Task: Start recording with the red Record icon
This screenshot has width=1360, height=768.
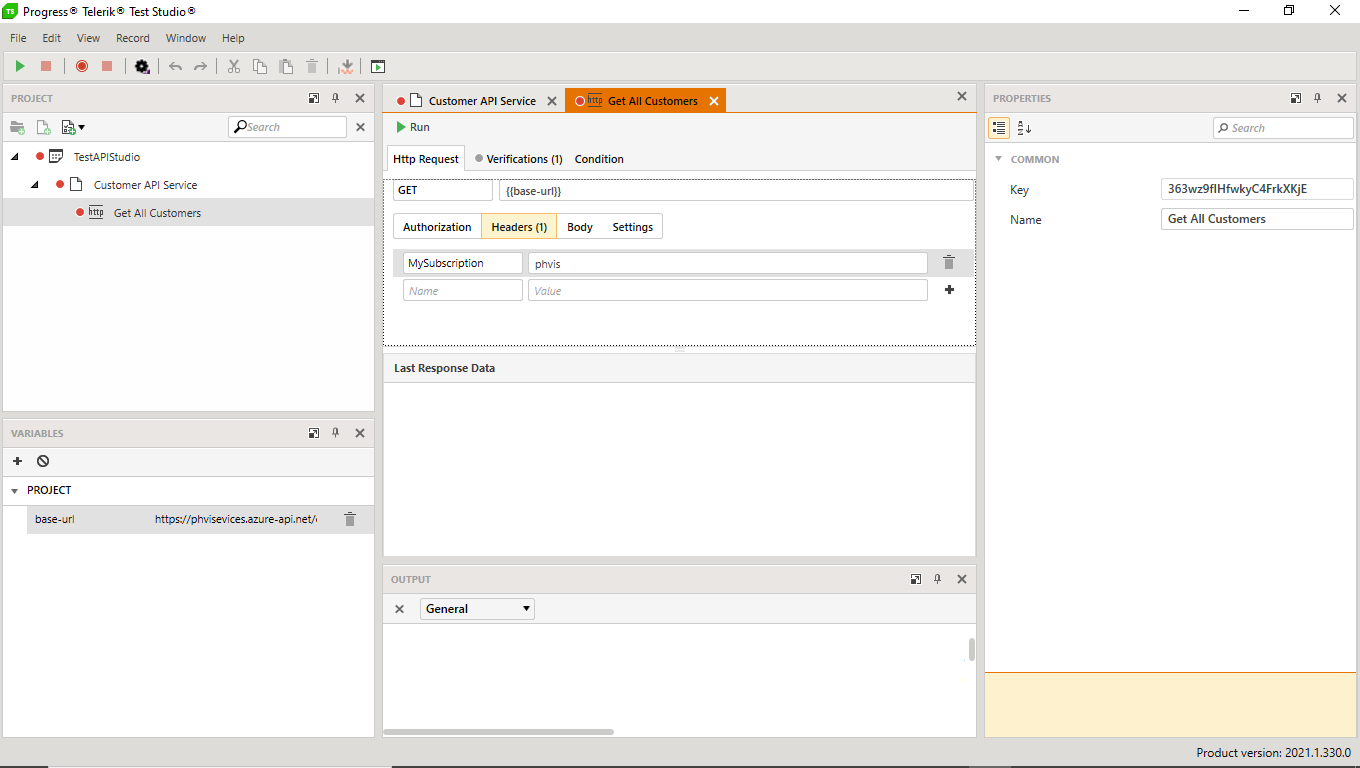Action: click(82, 66)
